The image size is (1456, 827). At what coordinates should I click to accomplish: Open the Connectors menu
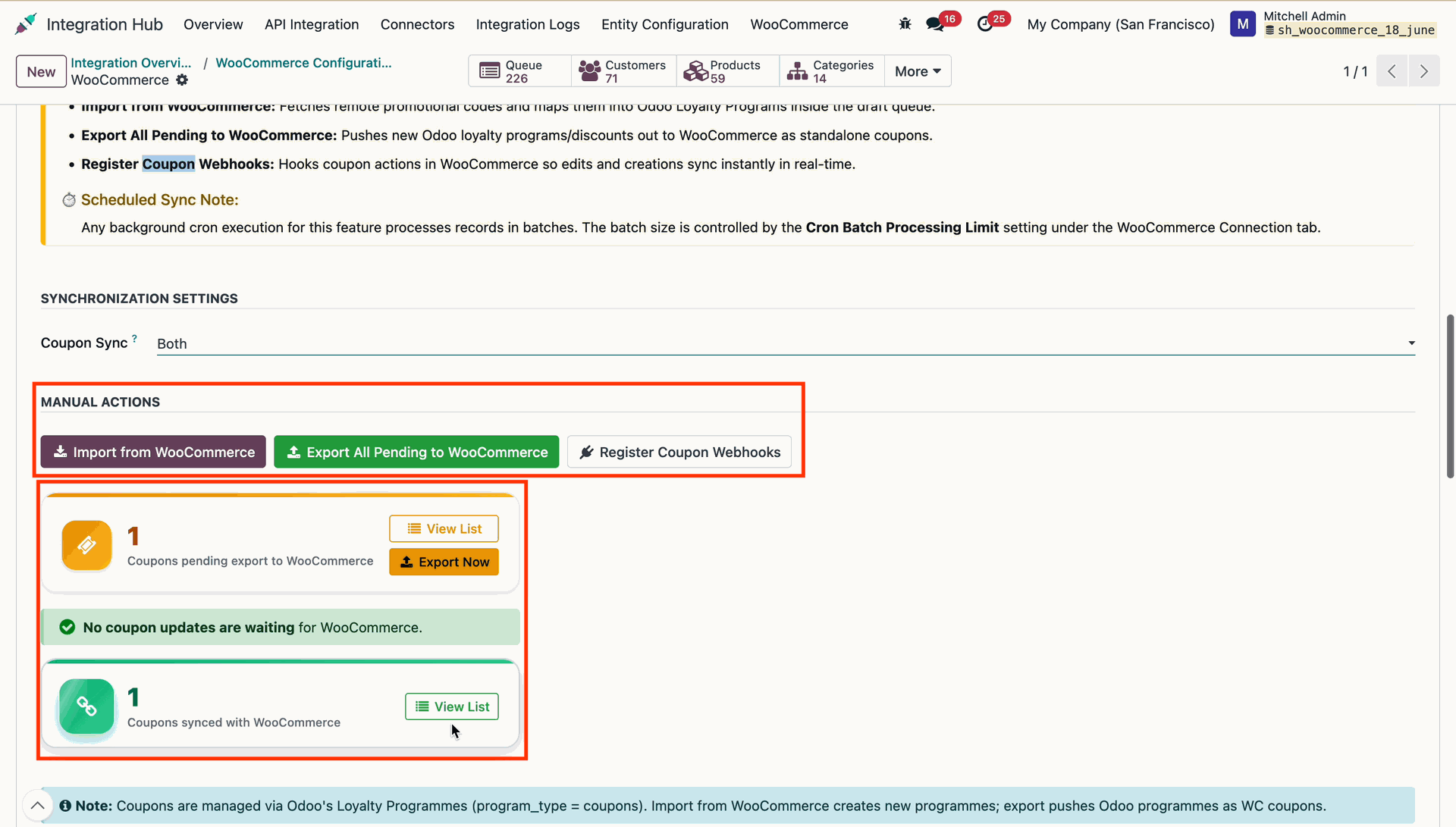tap(417, 24)
